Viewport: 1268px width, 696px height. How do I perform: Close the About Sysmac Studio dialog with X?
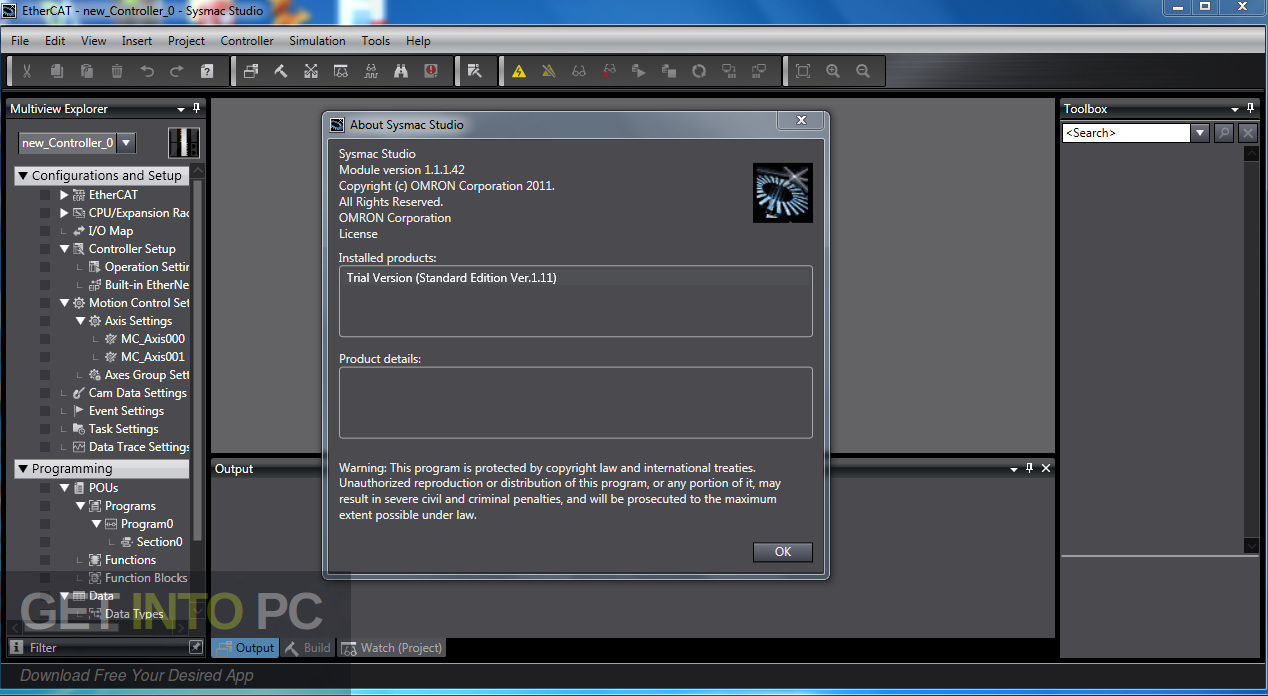[x=801, y=120]
